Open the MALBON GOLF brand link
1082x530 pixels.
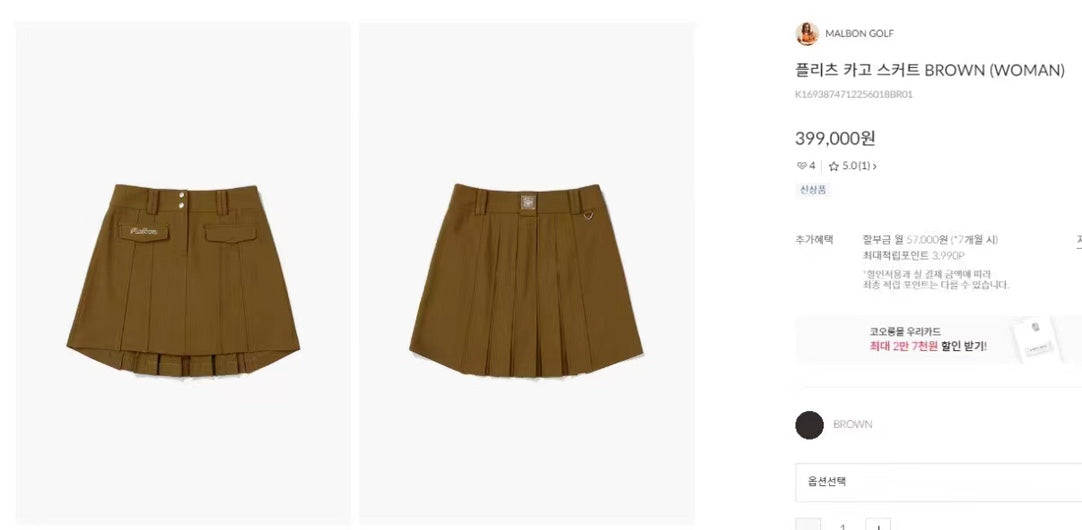tap(859, 33)
